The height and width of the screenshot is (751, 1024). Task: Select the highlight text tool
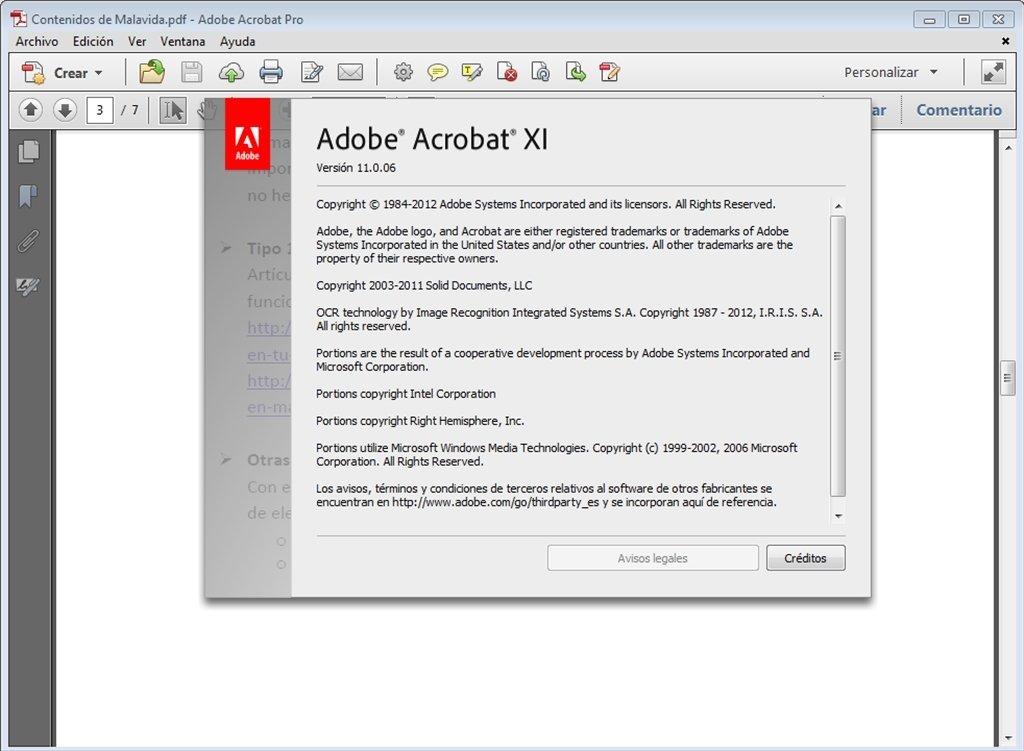472,72
